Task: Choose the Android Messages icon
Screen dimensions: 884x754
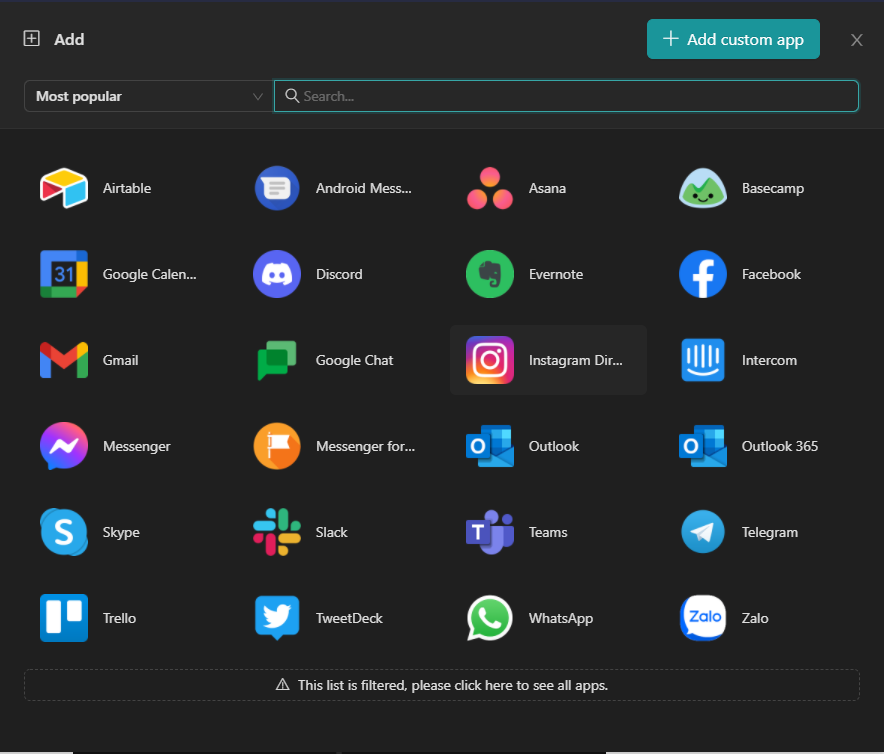Action: pos(276,188)
